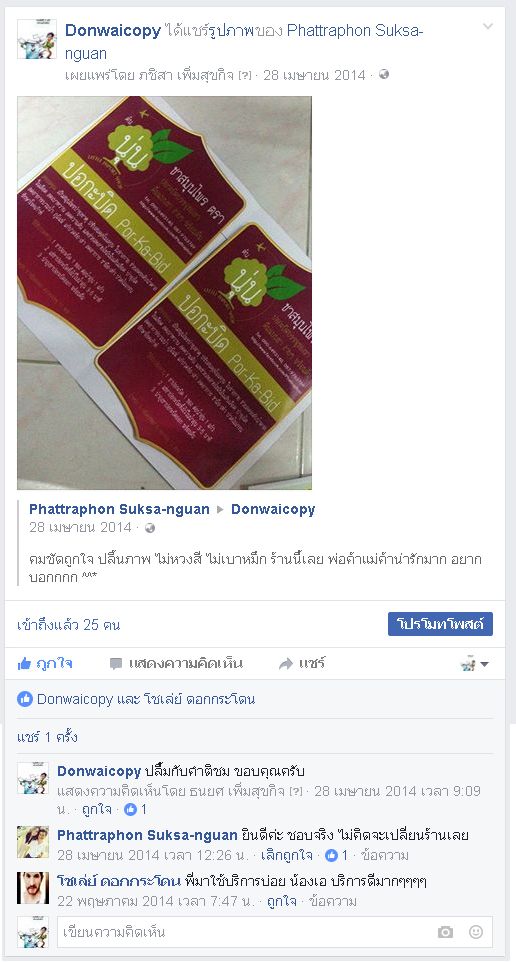The image size is (516, 962).
Task: Open the shared Por-Ka-Bid label photo
Action: [x=164, y=293]
